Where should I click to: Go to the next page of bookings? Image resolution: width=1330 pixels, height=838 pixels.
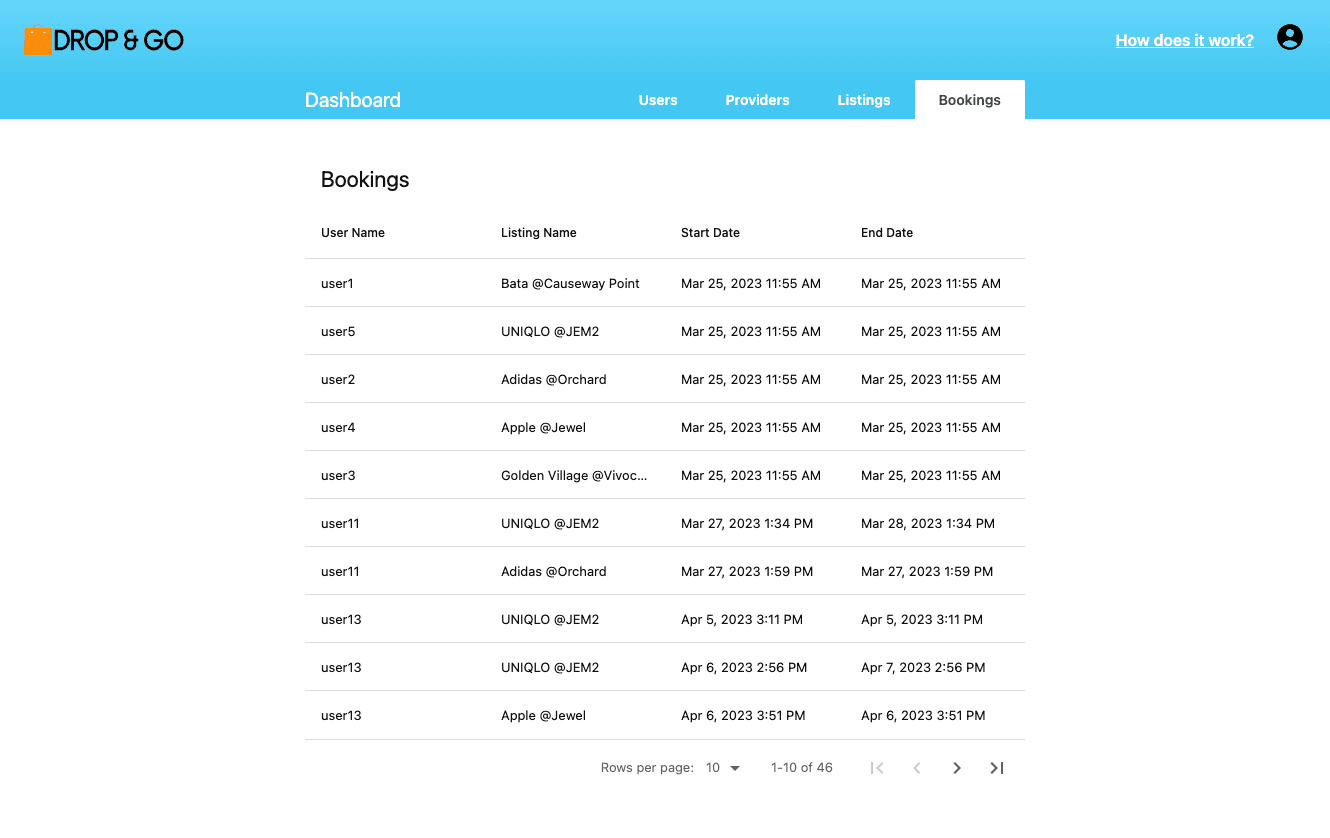coord(956,767)
